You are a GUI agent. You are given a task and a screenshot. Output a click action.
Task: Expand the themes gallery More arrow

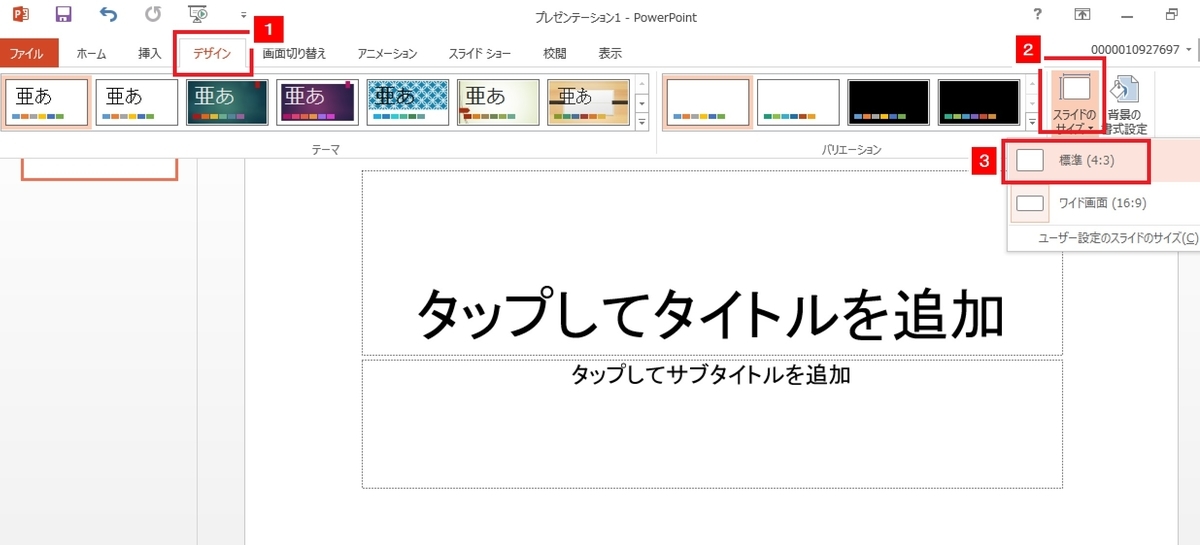tap(642, 121)
